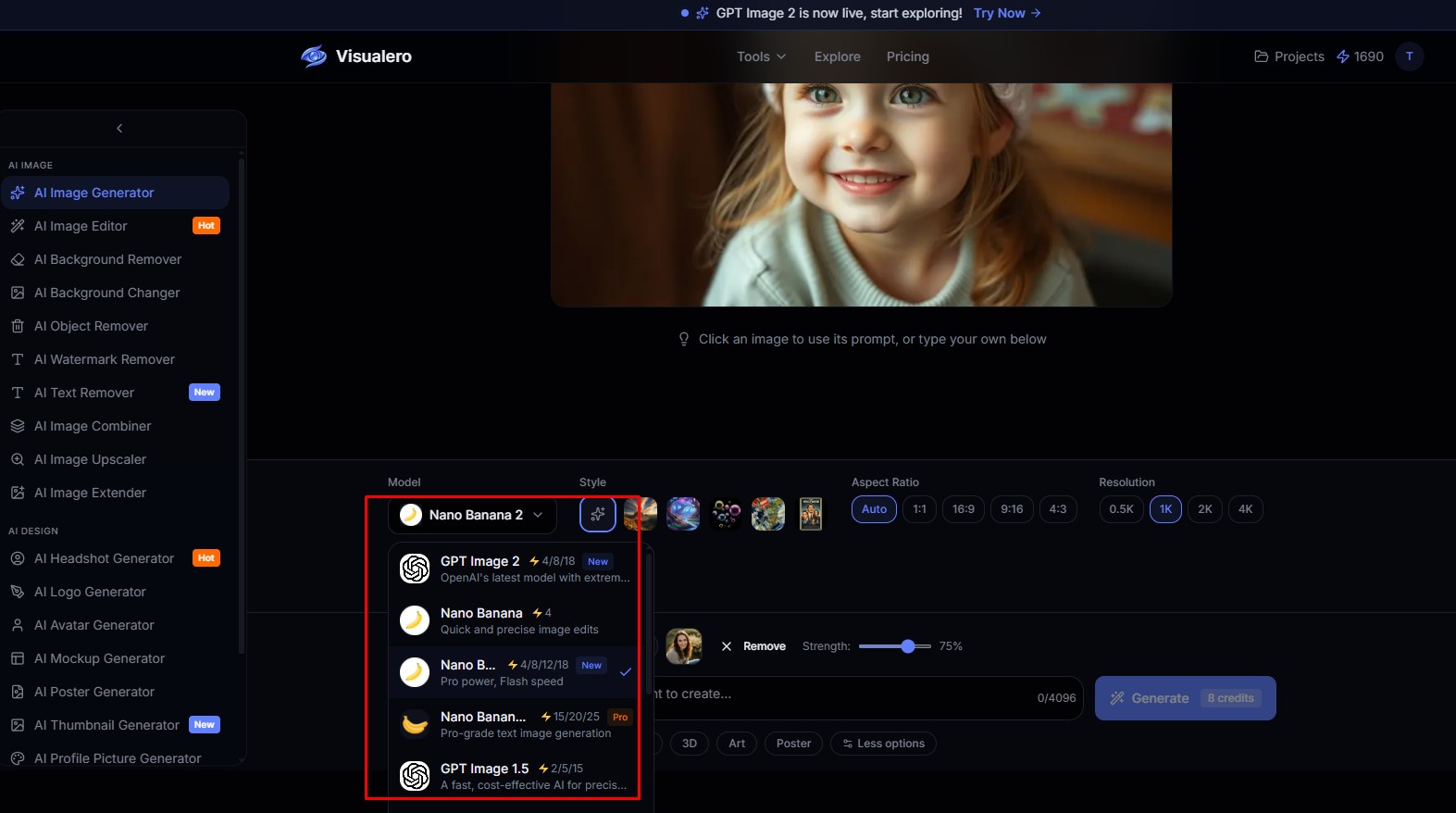
Task: Click the credits lightning 1690 indicator
Action: (x=1360, y=56)
